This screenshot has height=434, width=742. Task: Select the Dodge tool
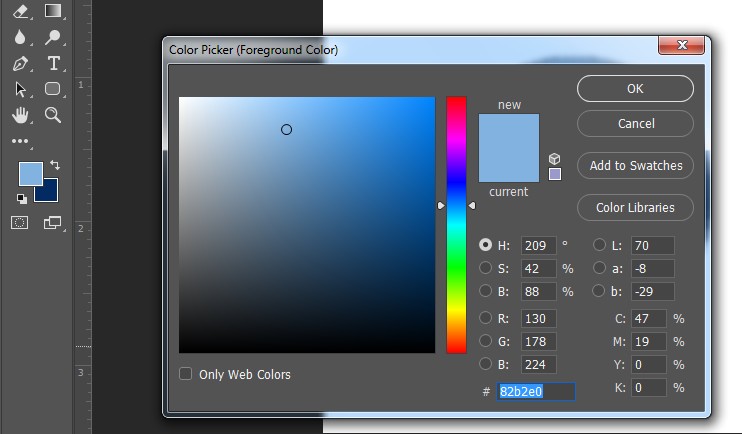coord(53,37)
